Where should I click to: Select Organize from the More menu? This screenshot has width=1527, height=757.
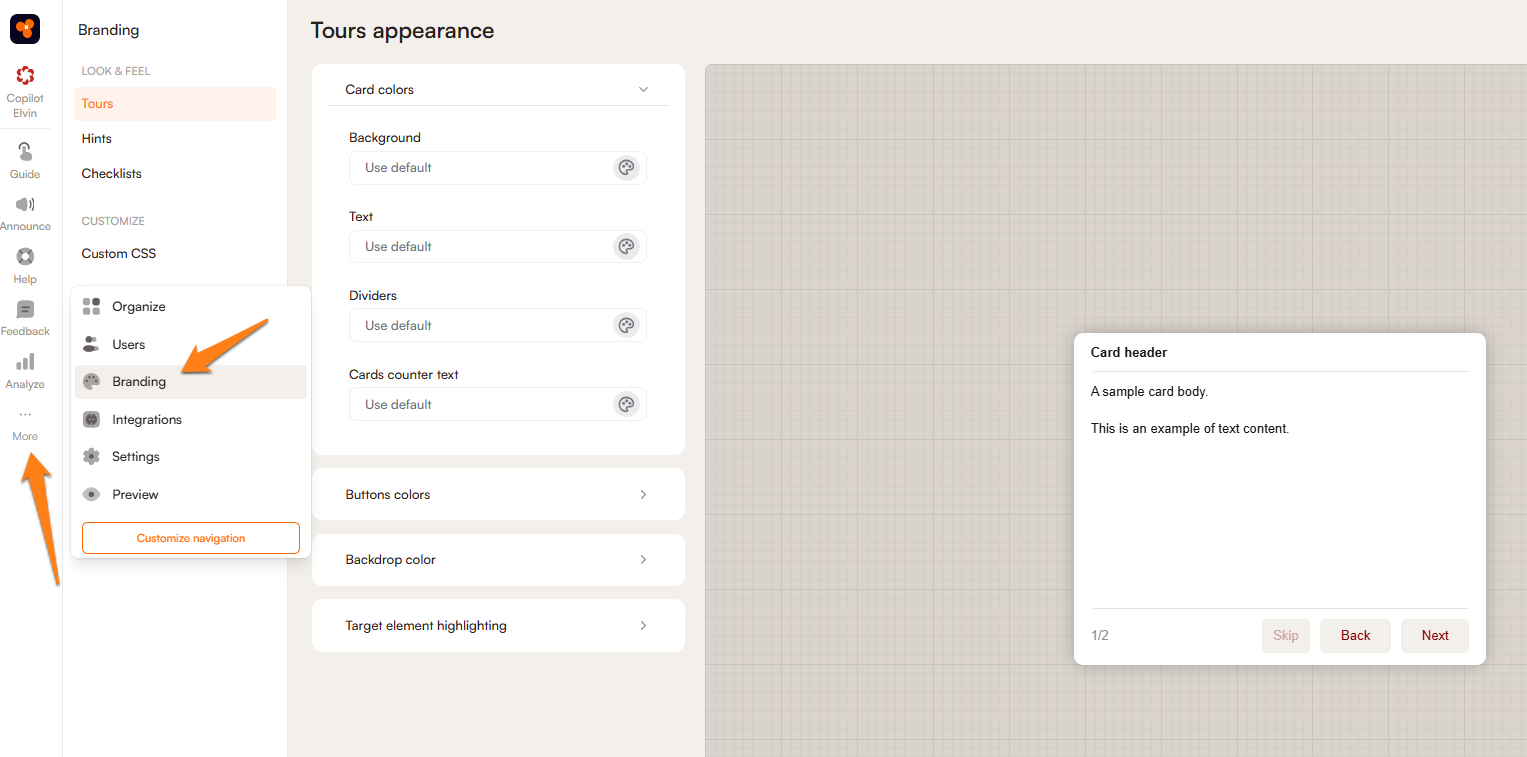[138, 307]
